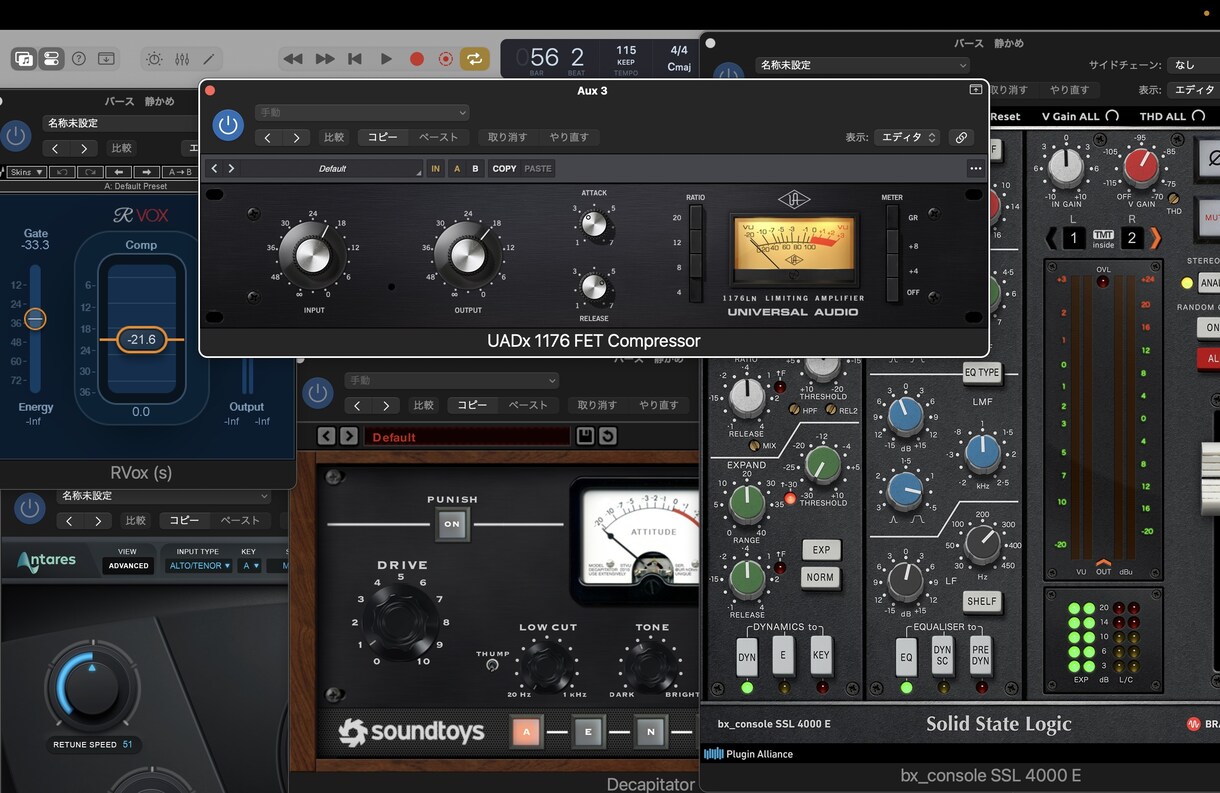The width and height of the screenshot is (1220, 793).
Task: Toggle the UADx 1176 power bypass button
Action: pyautogui.click(x=228, y=125)
